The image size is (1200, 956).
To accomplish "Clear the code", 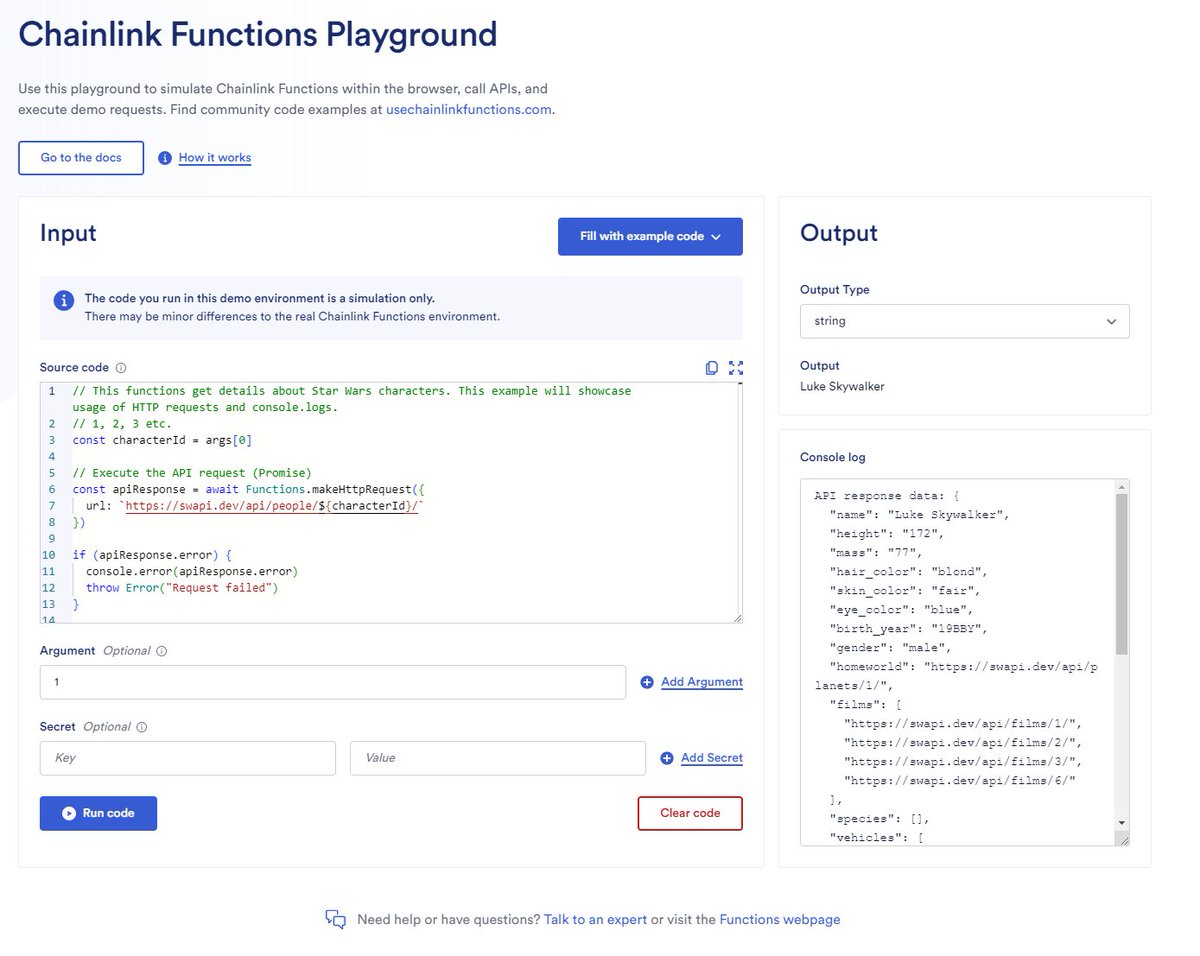I will [x=690, y=813].
